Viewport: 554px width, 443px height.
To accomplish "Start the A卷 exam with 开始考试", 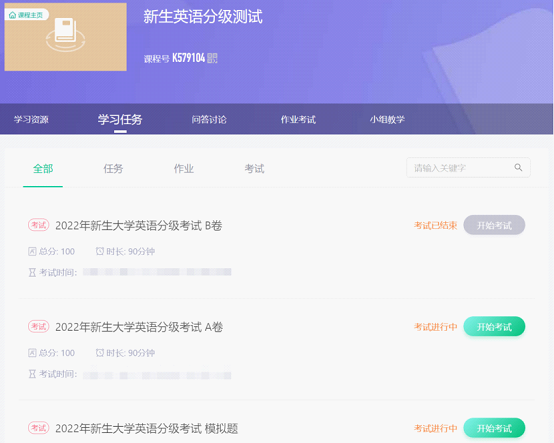I will click(x=494, y=326).
